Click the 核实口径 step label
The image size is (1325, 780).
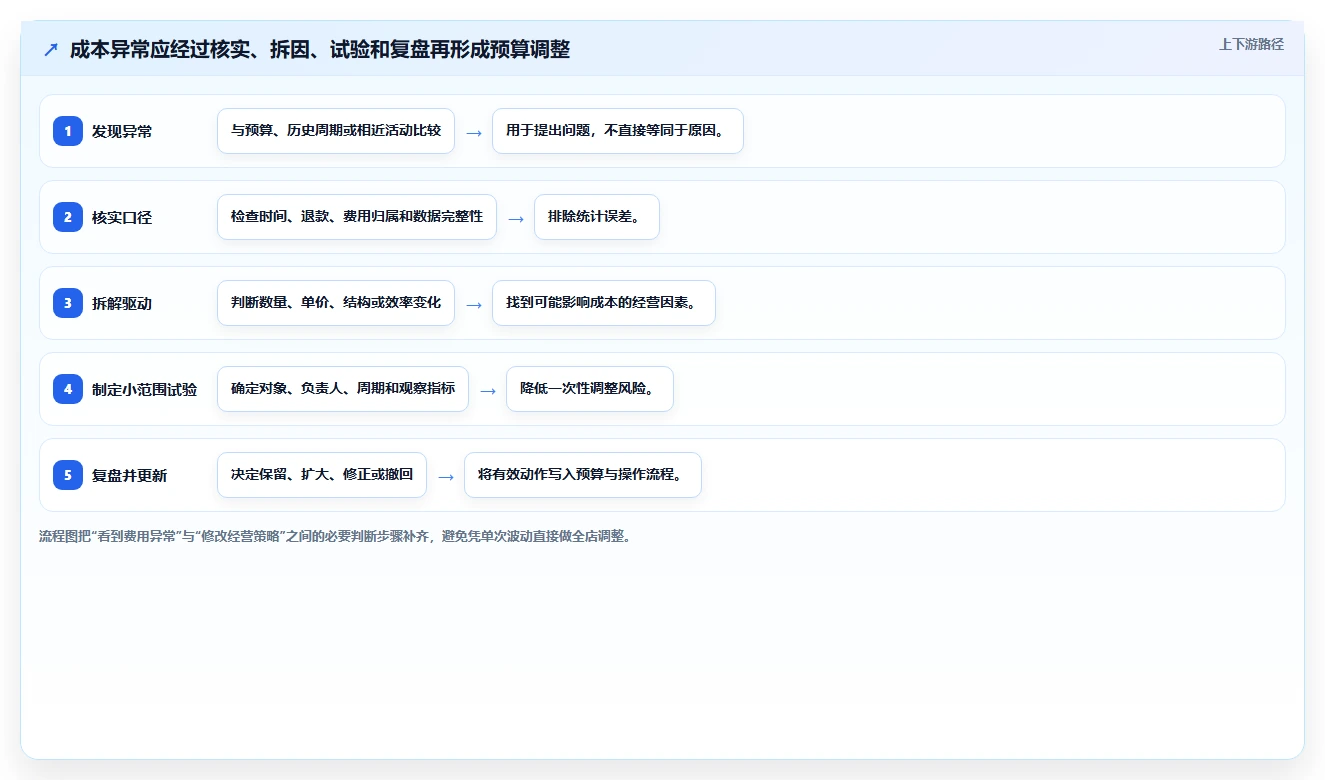click(122, 217)
